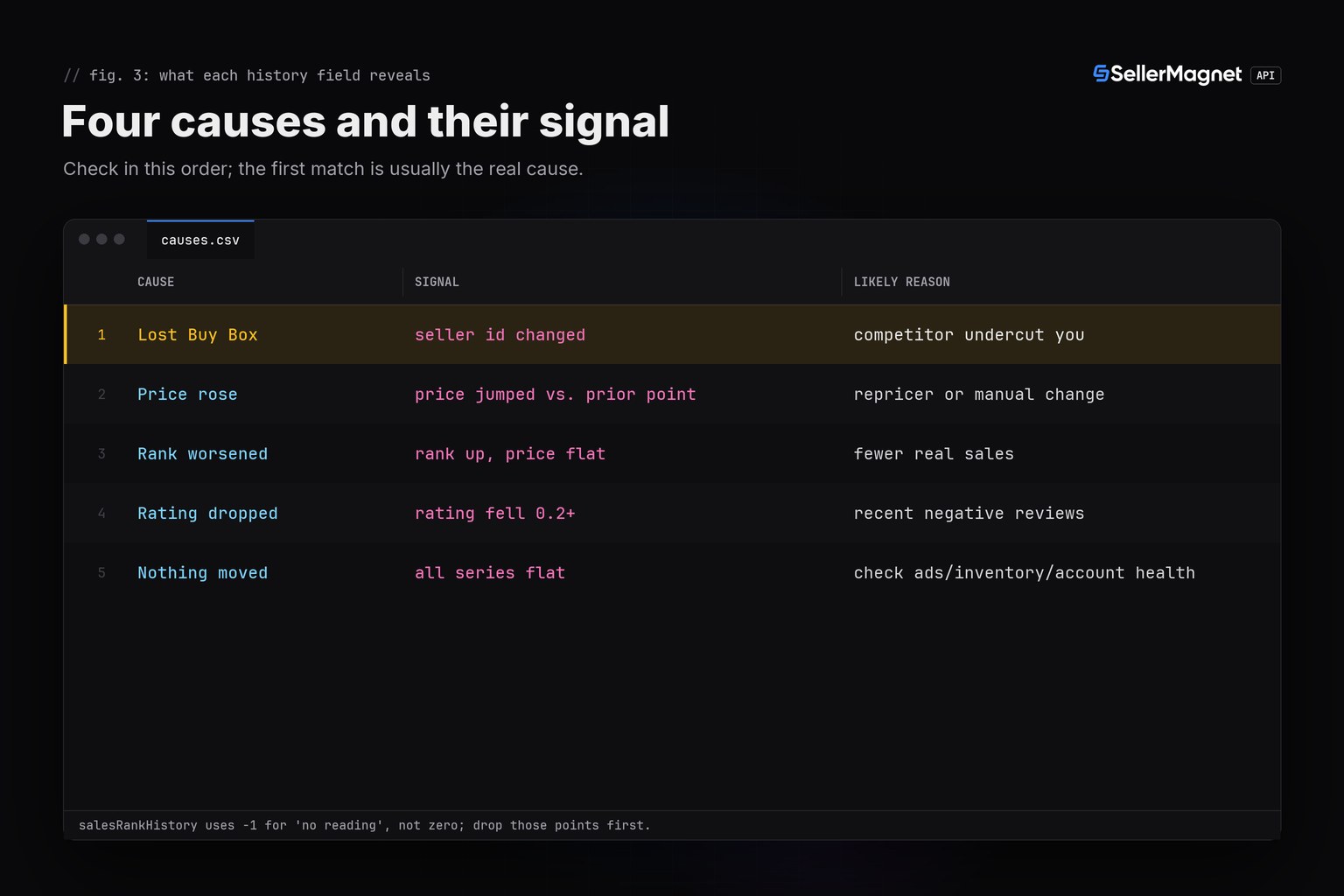The height and width of the screenshot is (896, 1344).
Task: Click the API badge next to SellerMagnet
Action: (1265, 75)
